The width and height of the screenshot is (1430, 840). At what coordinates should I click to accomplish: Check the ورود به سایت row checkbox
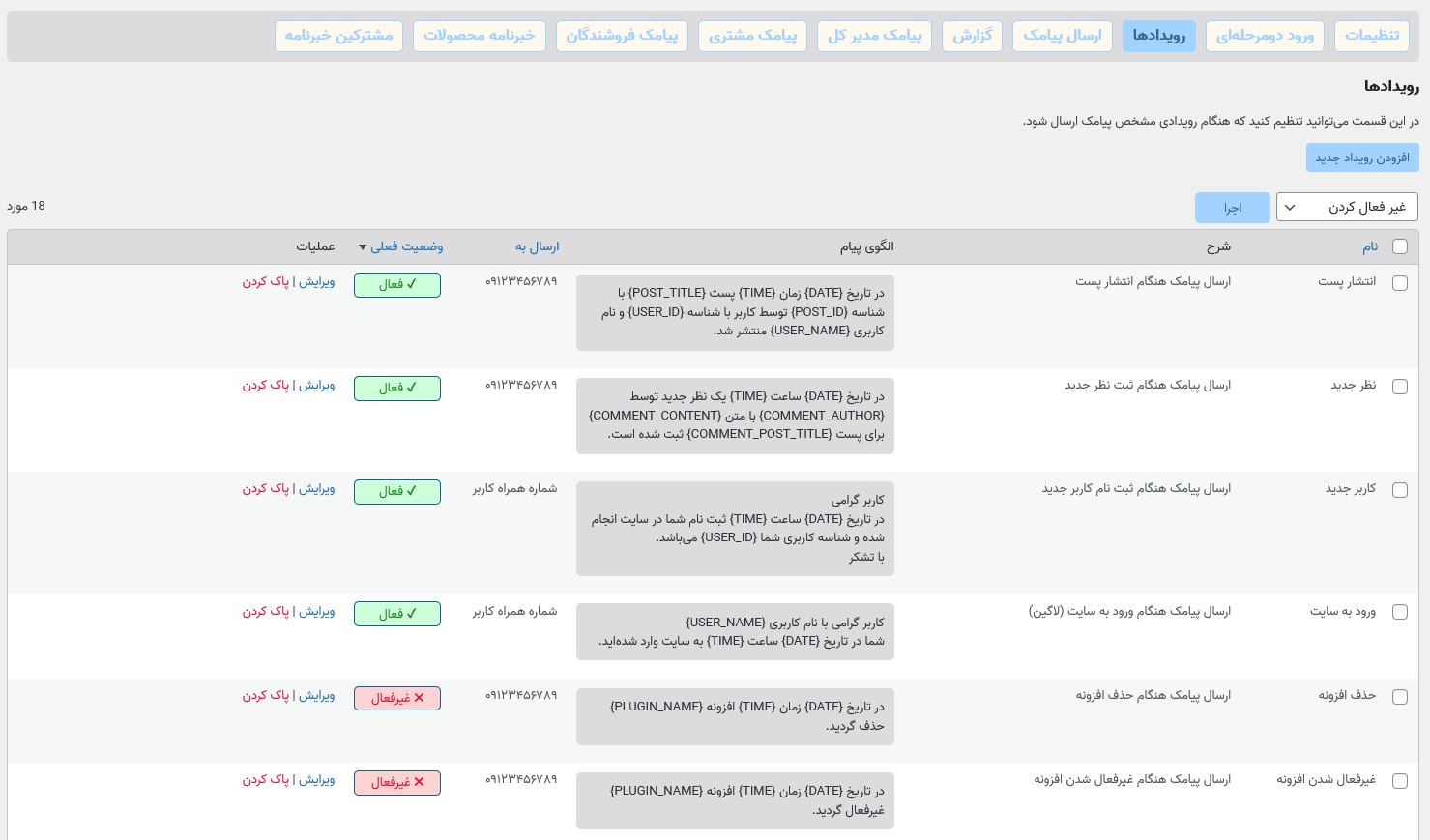pos(1400,612)
